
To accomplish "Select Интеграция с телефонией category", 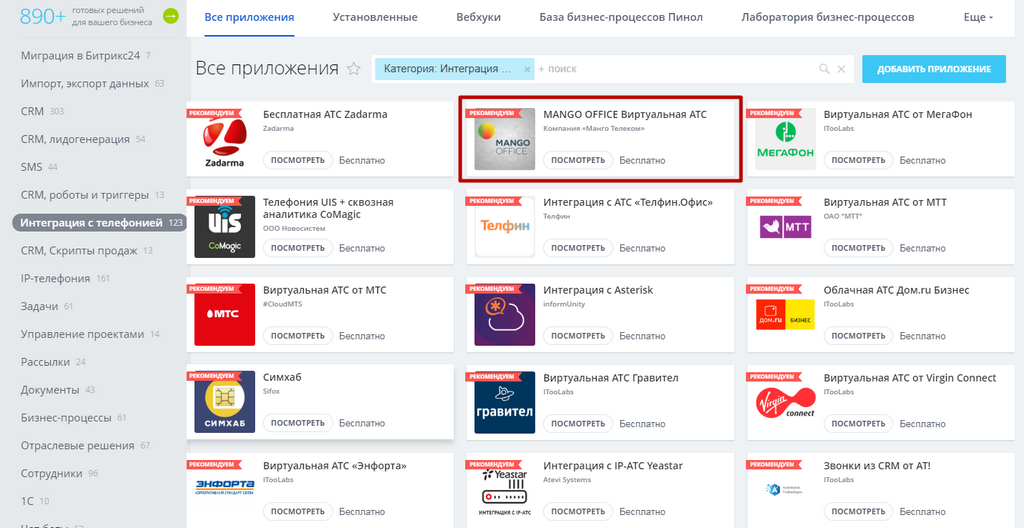I will (100, 223).
